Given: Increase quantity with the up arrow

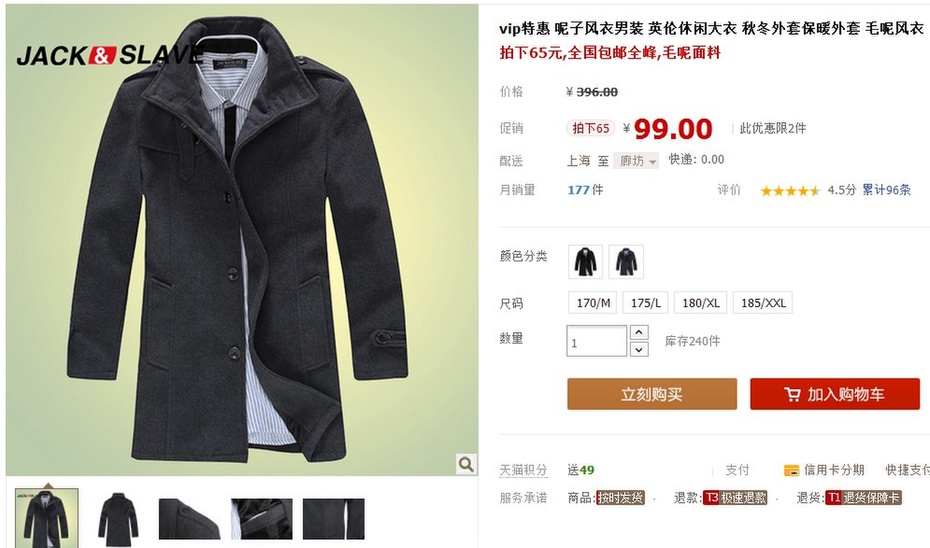Looking at the screenshot, I should 639,332.
